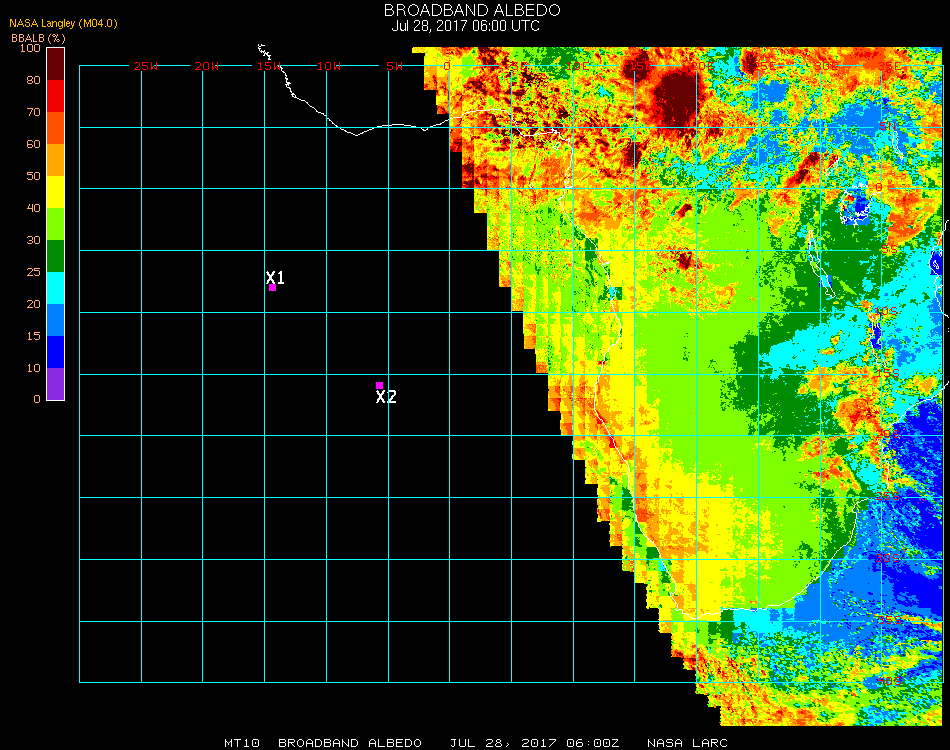Choose the purple 0-10% legend swatch
Viewport: 950px width, 750px height.
pos(55,384)
